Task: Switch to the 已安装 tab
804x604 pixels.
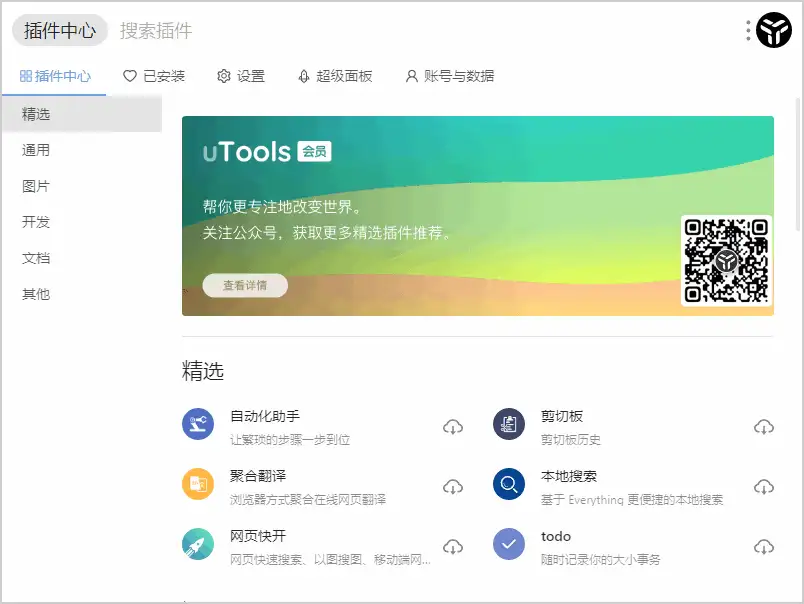Action: click(154, 75)
